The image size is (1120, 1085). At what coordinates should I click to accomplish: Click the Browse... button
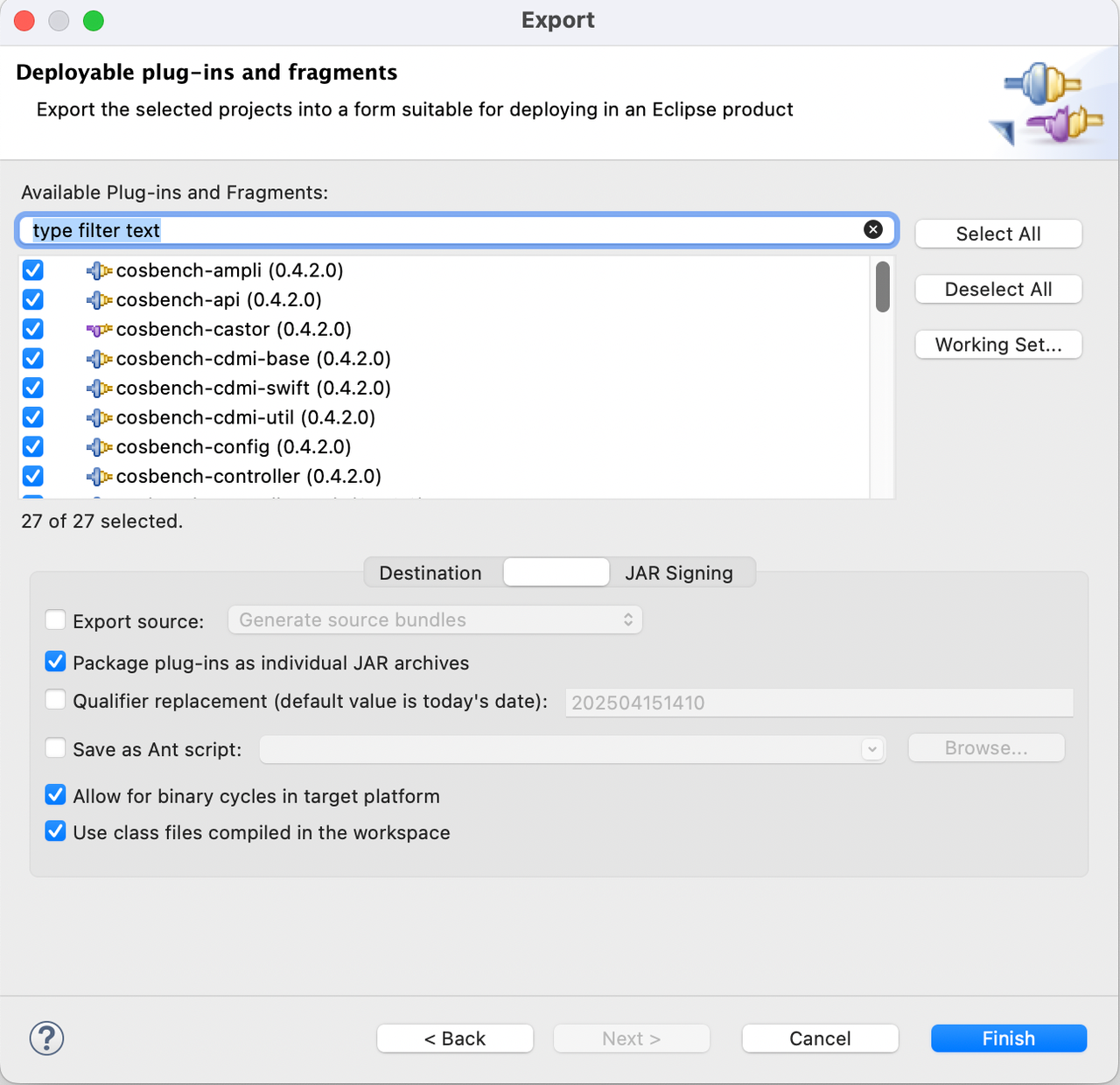coord(986,748)
